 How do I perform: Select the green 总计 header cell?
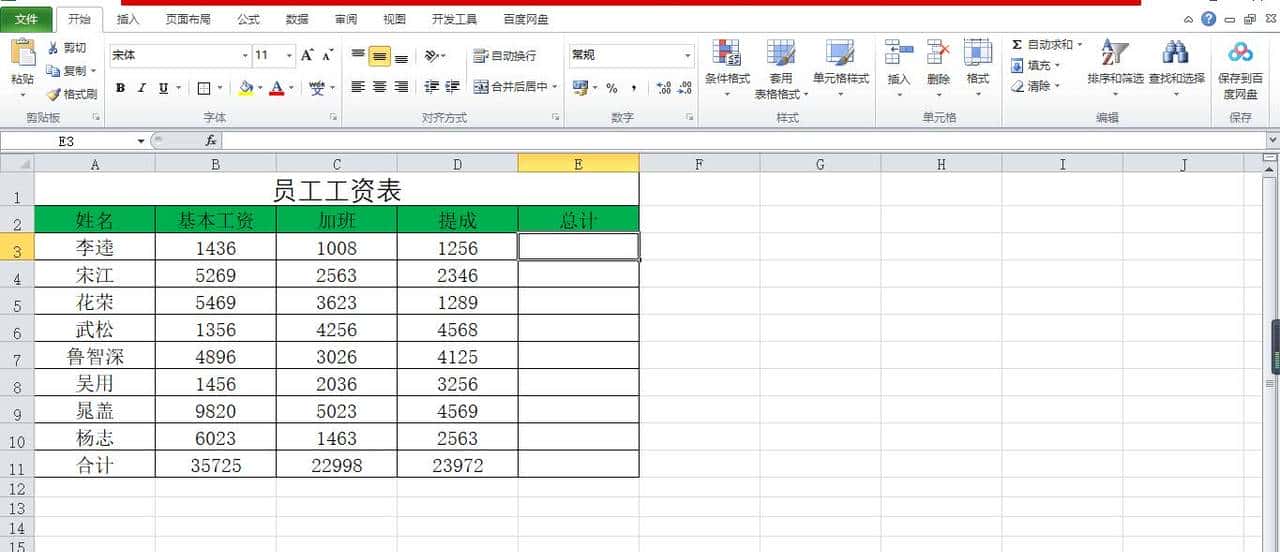coord(578,220)
